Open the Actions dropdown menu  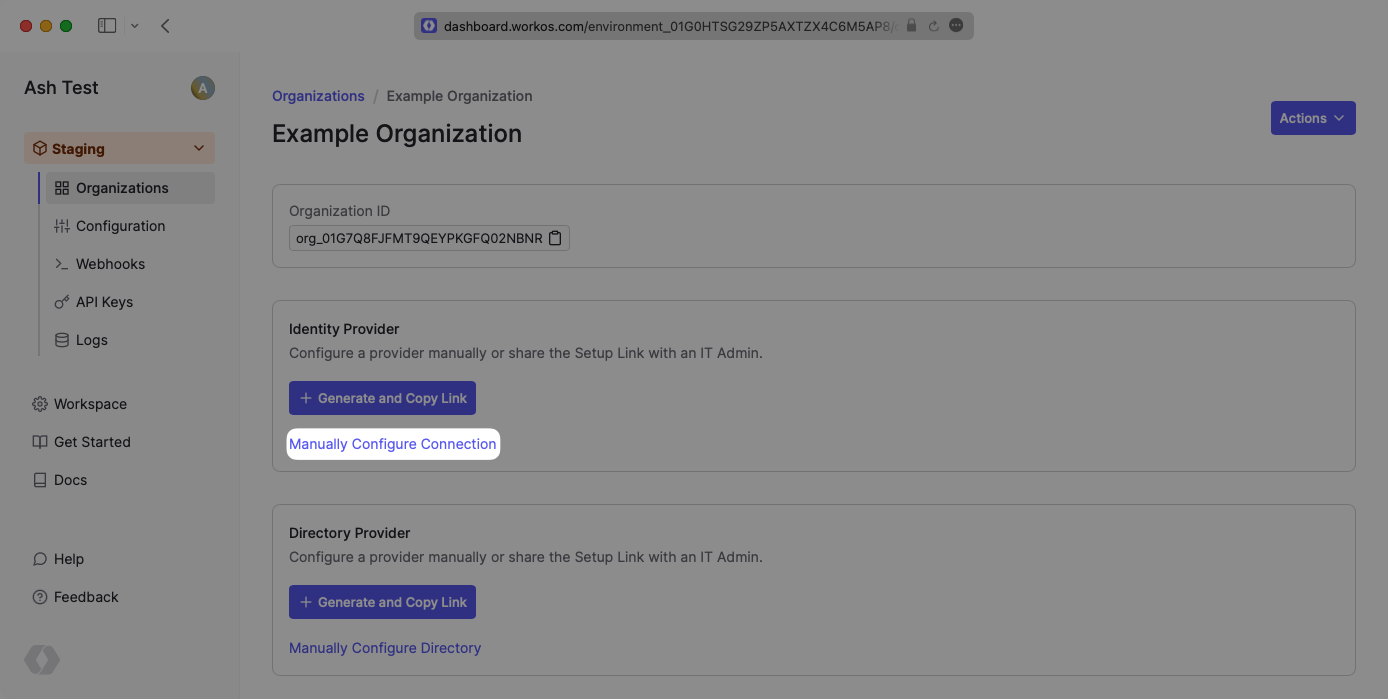1312,118
